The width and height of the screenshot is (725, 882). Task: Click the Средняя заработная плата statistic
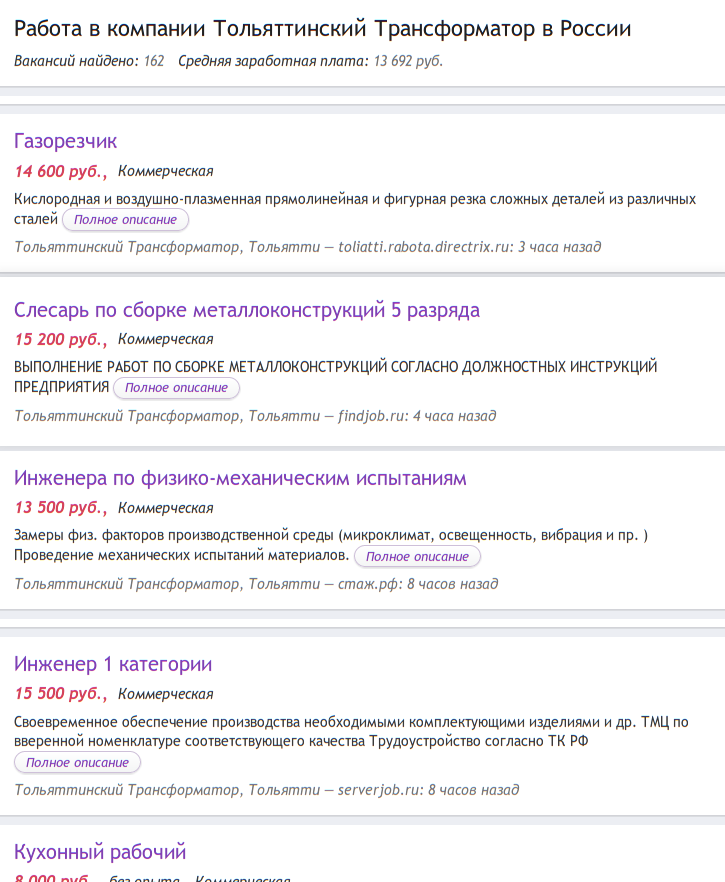pos(310,61)
